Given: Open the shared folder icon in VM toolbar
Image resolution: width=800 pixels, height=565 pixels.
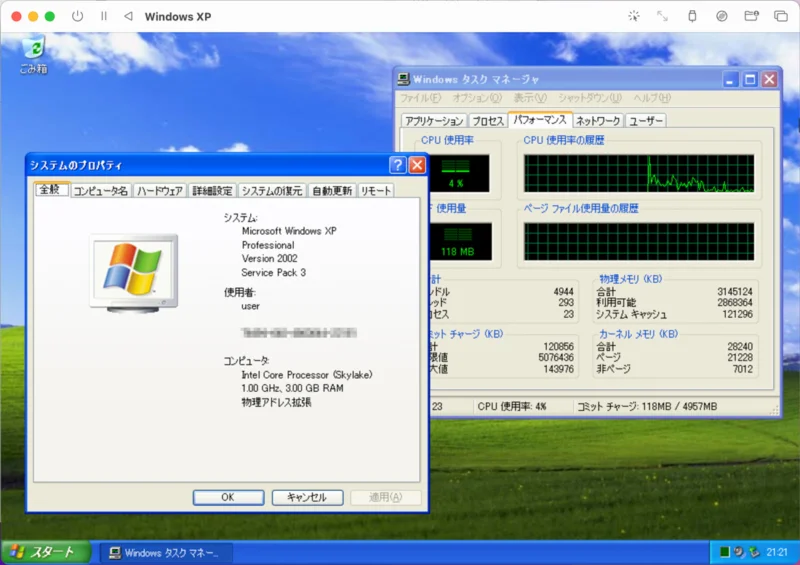Looking at the screenshot, I should pos(751,16).
